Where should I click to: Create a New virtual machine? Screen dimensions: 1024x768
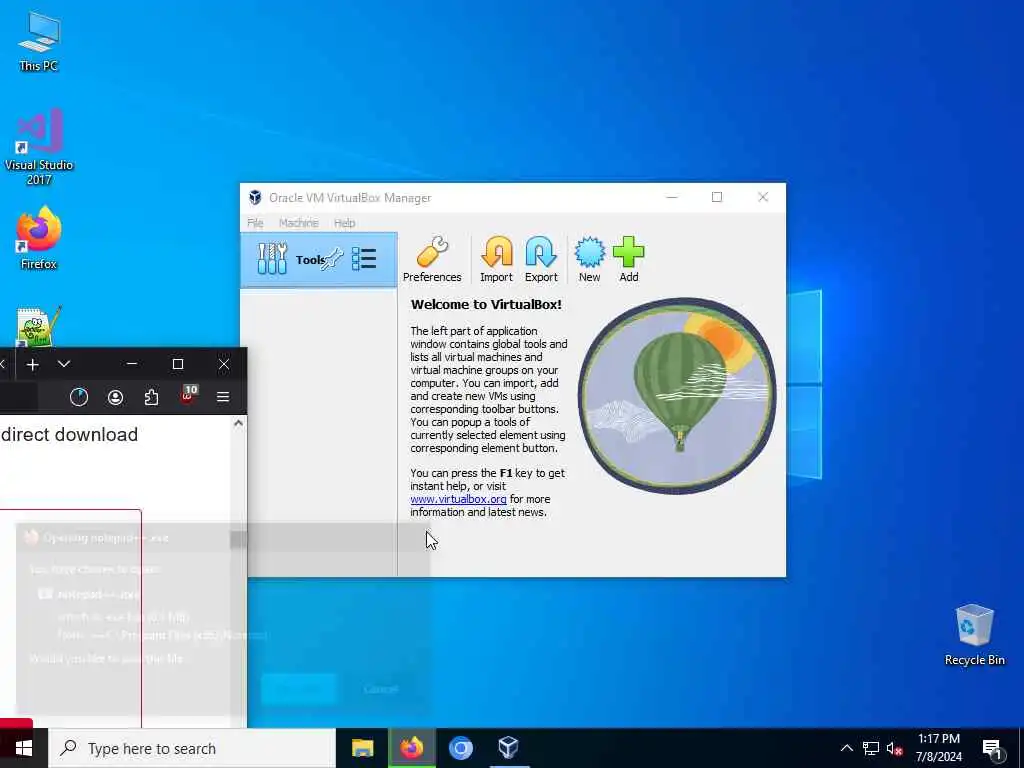[x=589, y=260]
